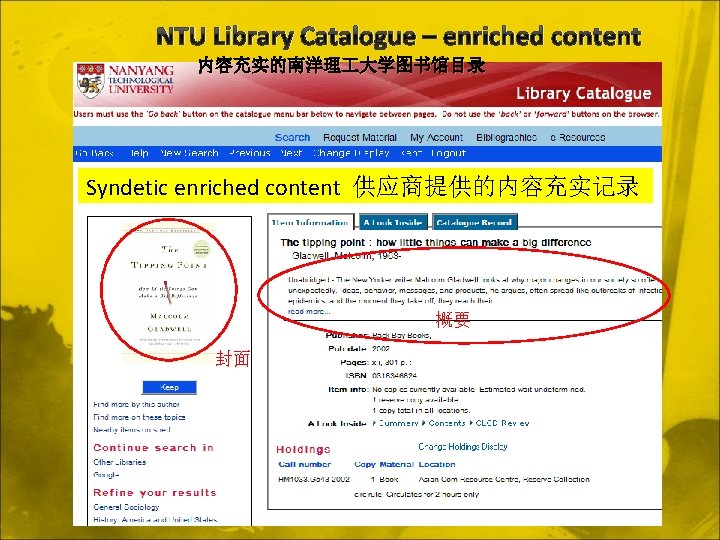Click Help on catalogue bar
Viewport: 720px width, 540px height.
point(139,153)
